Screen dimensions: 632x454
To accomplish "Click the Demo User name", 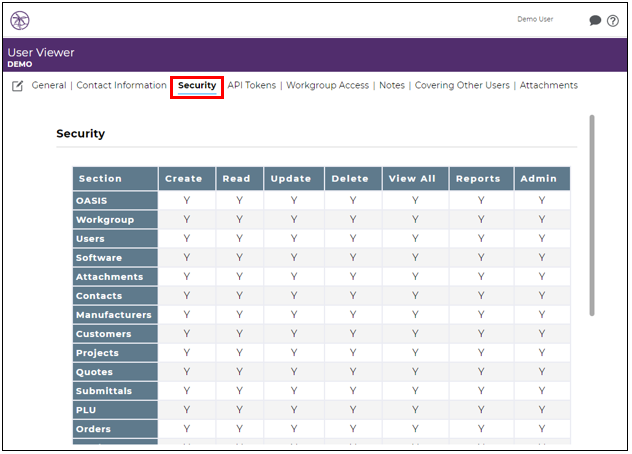I will (x=535, y=19).
